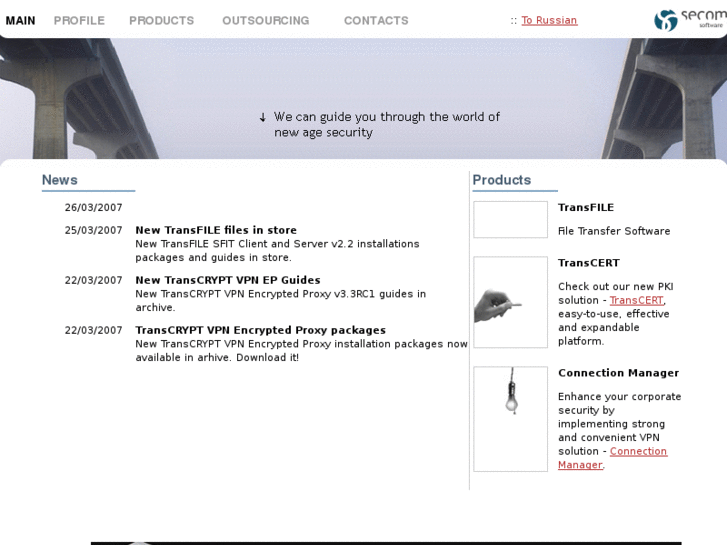Click the 25/03/2007 news date

pyautogui.click(x=93, y=230)
